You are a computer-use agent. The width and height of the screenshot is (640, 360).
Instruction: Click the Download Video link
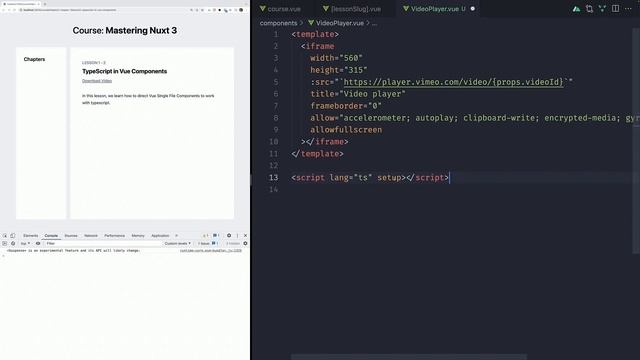click(x=97, y=81)
